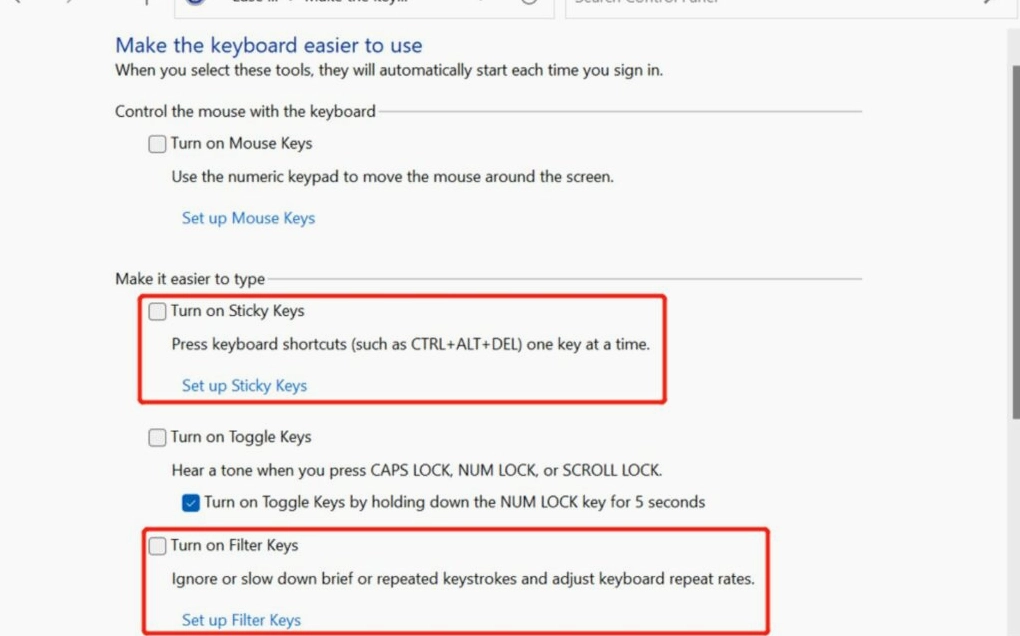
Task: Enable Turn on Mouse Keys
Action: pos(157,143)
